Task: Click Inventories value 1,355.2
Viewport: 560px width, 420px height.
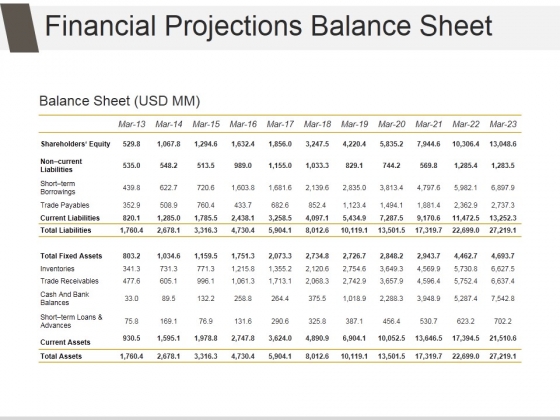Action: click(280, 269)
